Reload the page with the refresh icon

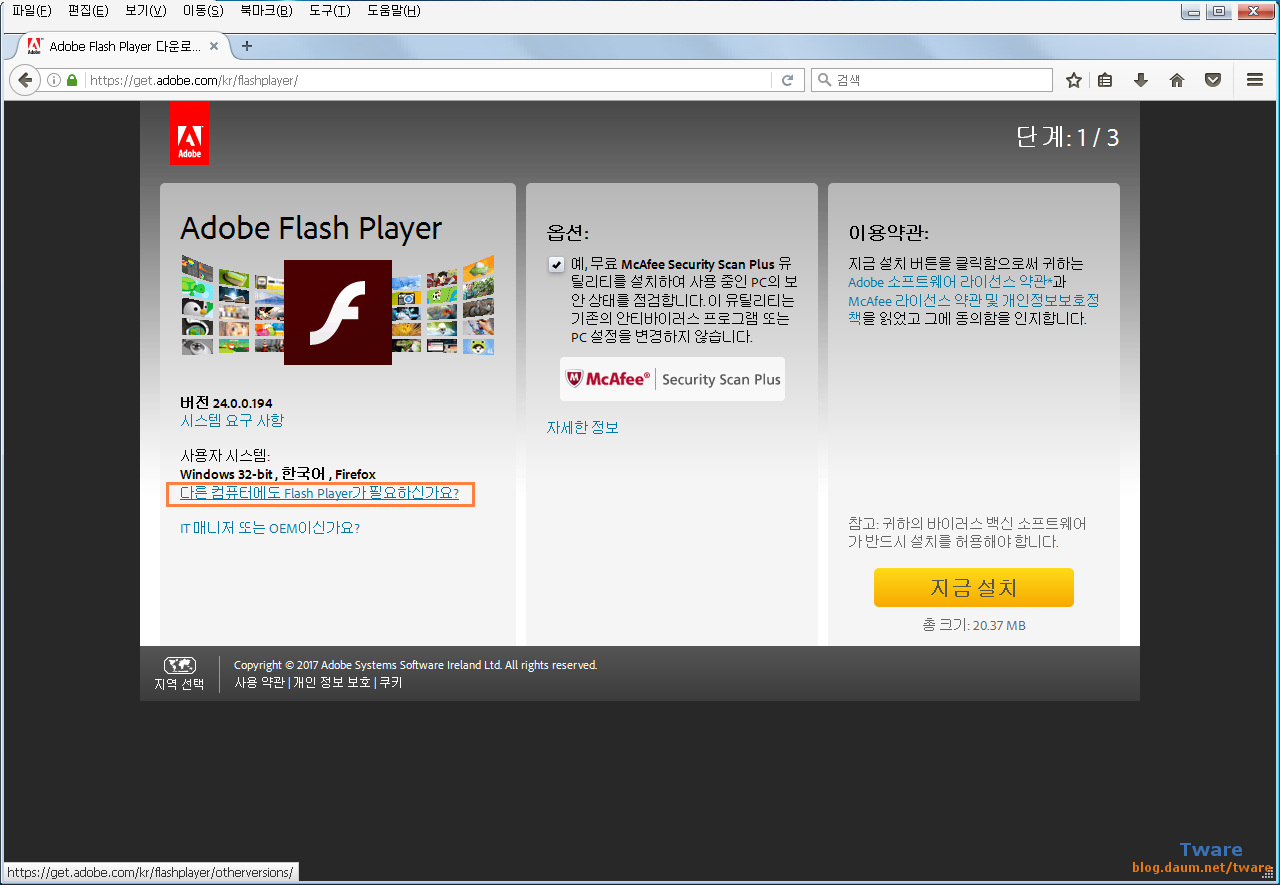pyautogui.click(x=788, y=80)
